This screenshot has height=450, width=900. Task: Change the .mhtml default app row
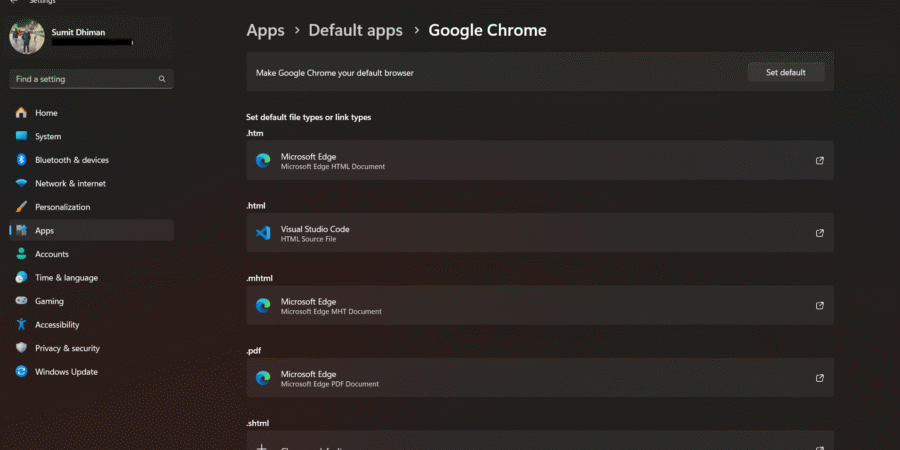[x=540, y=305]
